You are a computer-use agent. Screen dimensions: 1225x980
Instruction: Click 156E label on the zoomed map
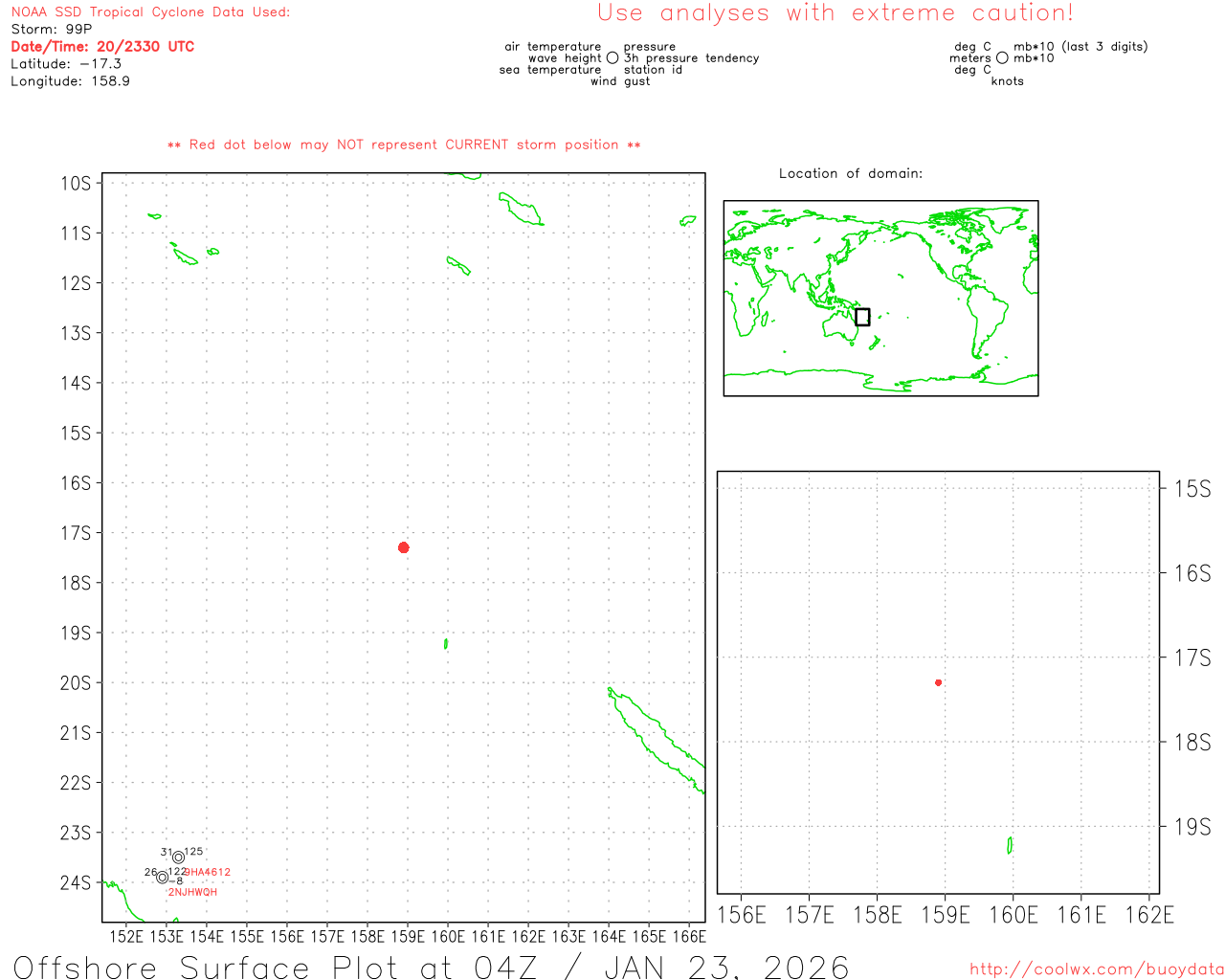[x=742, y=915]
